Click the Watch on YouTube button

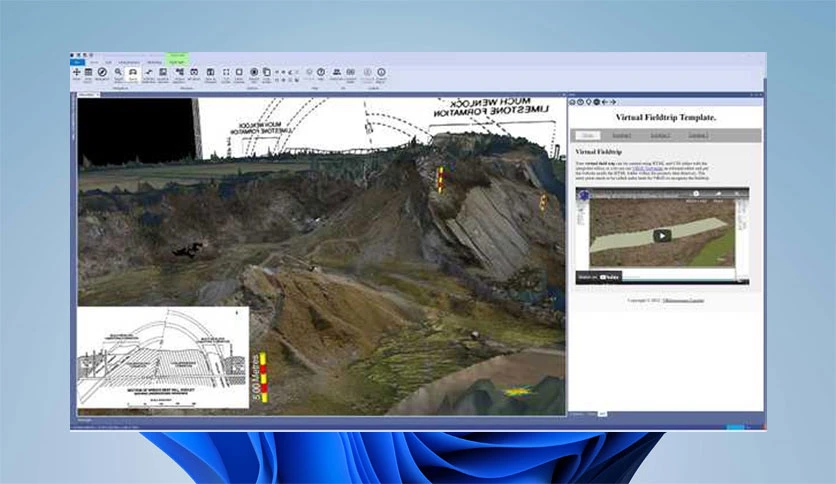click(x=599, y=277)
